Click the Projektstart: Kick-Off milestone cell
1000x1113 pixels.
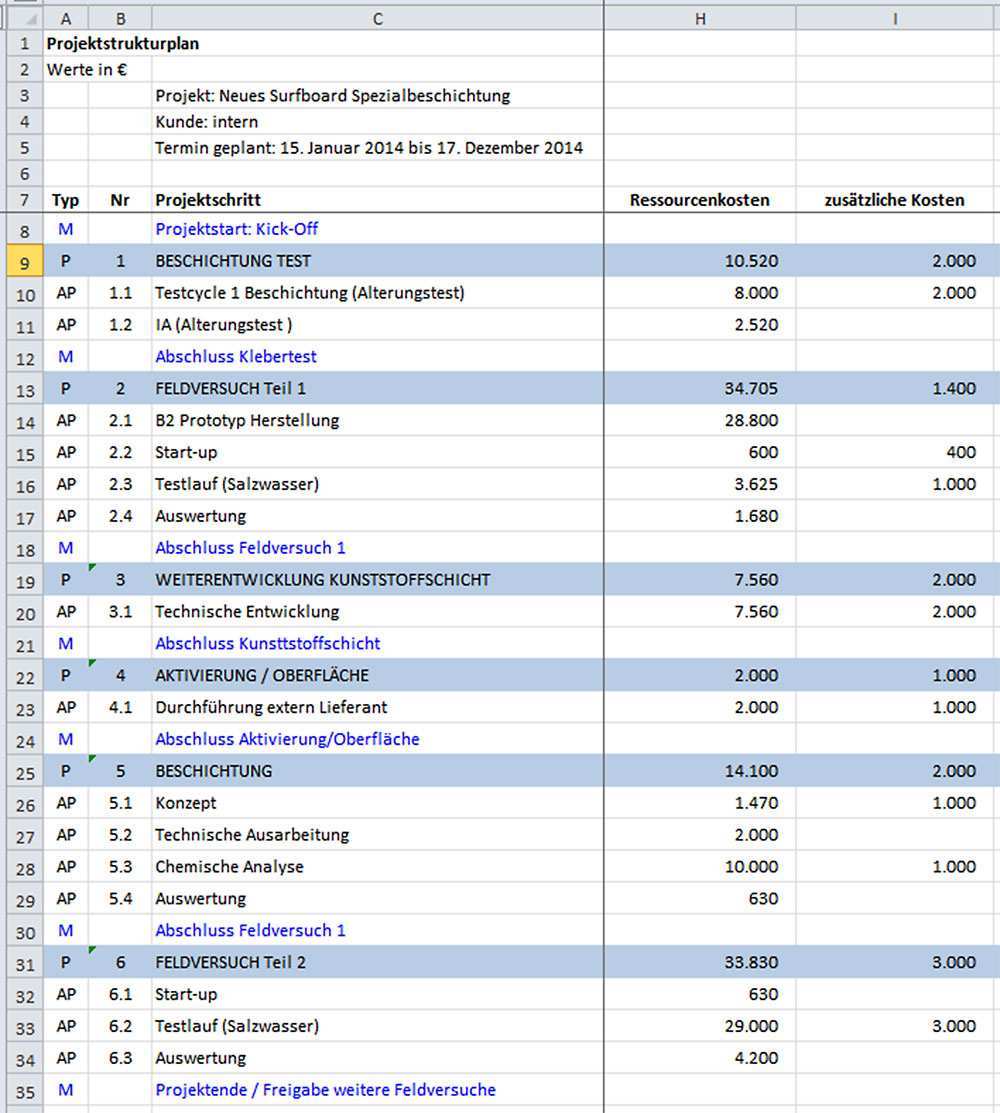coord(237,229)
